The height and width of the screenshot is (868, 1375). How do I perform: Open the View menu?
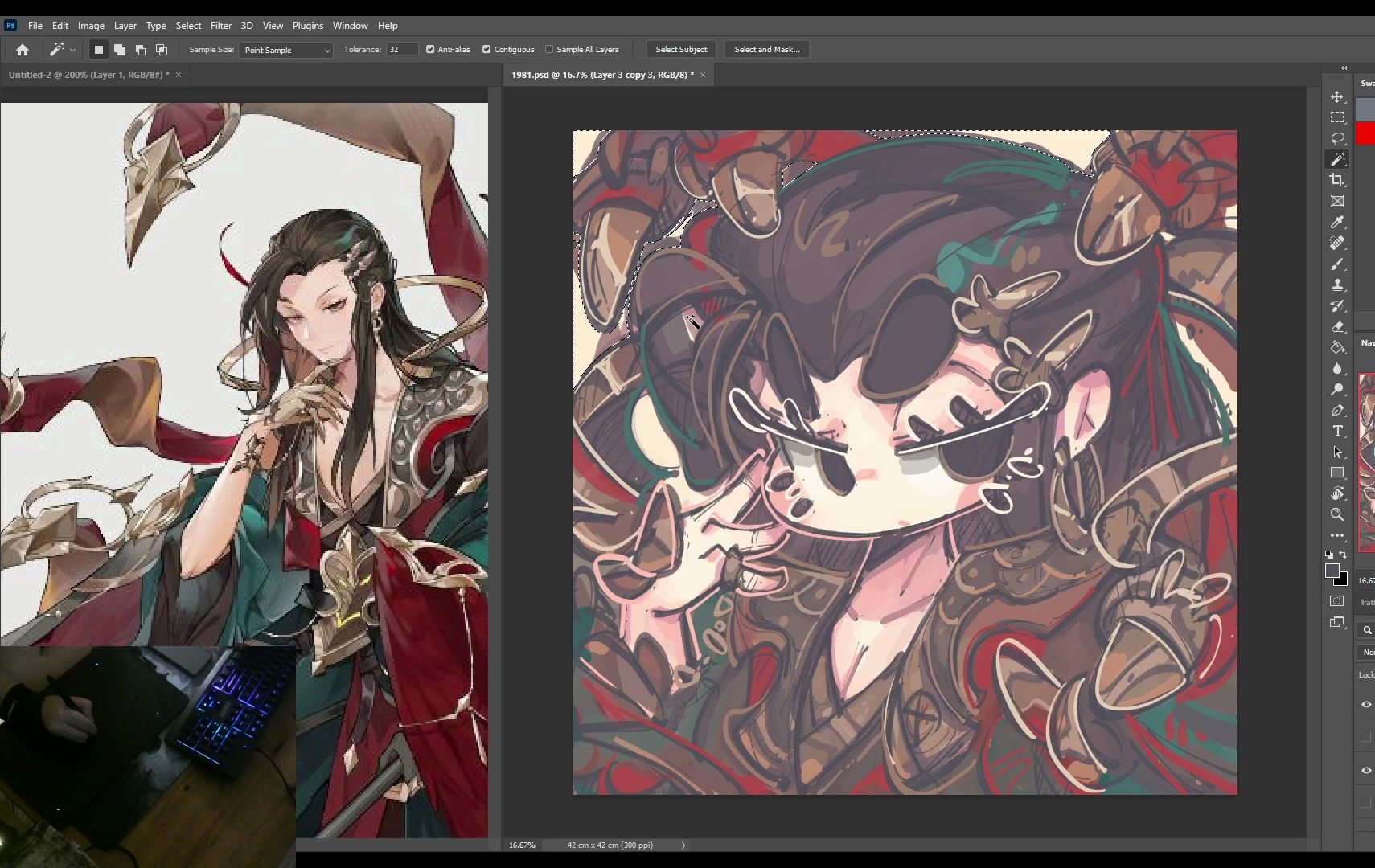pyautogui.click(x=273, y=26)
